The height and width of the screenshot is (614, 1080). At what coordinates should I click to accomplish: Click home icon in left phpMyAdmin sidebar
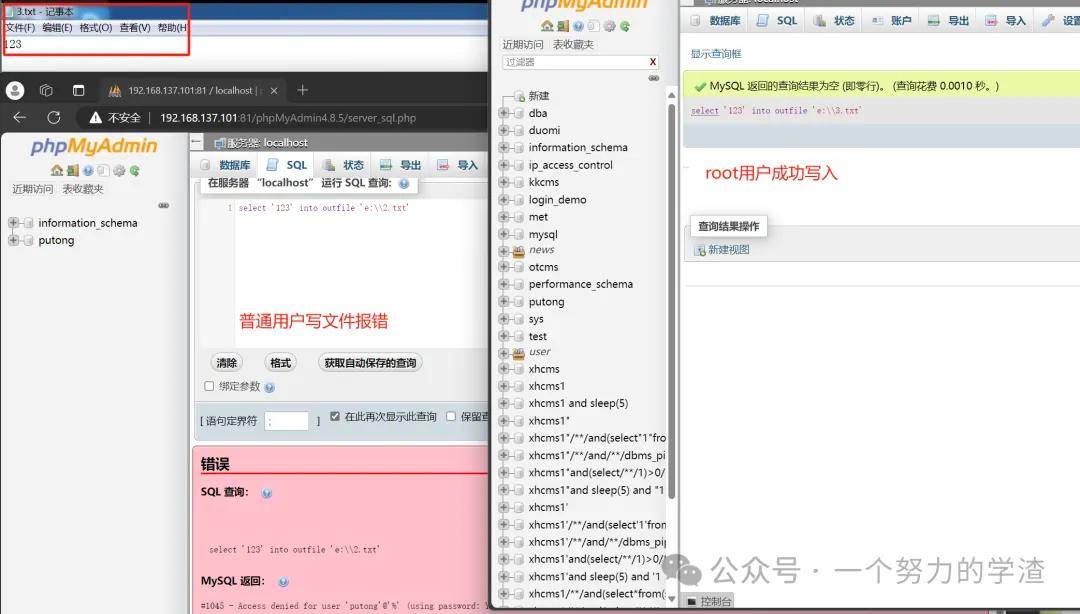coord(56,170)
